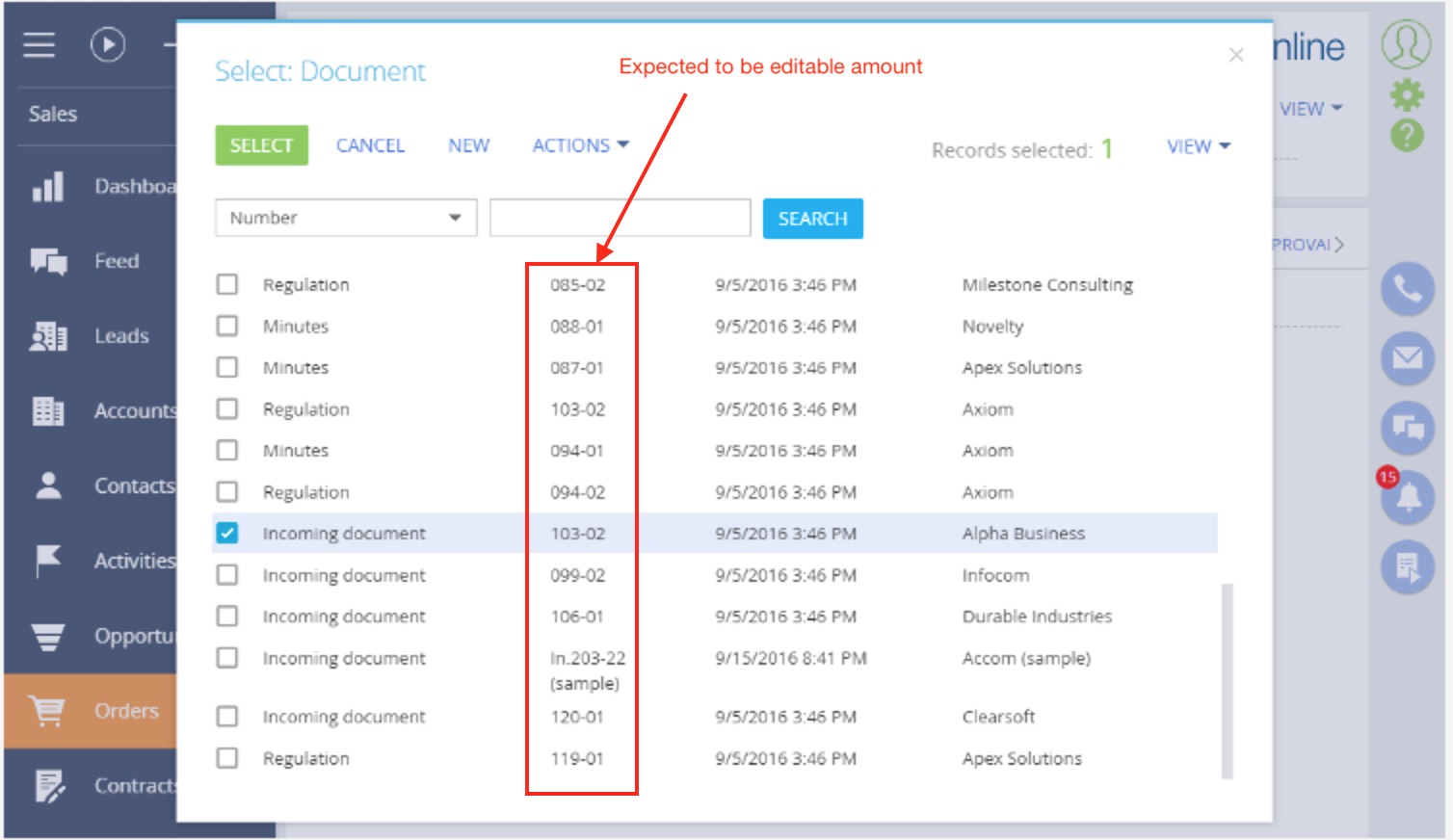
Task: Check the Regulation 119-01 row checkbox
Action: (x=227, y=758)
